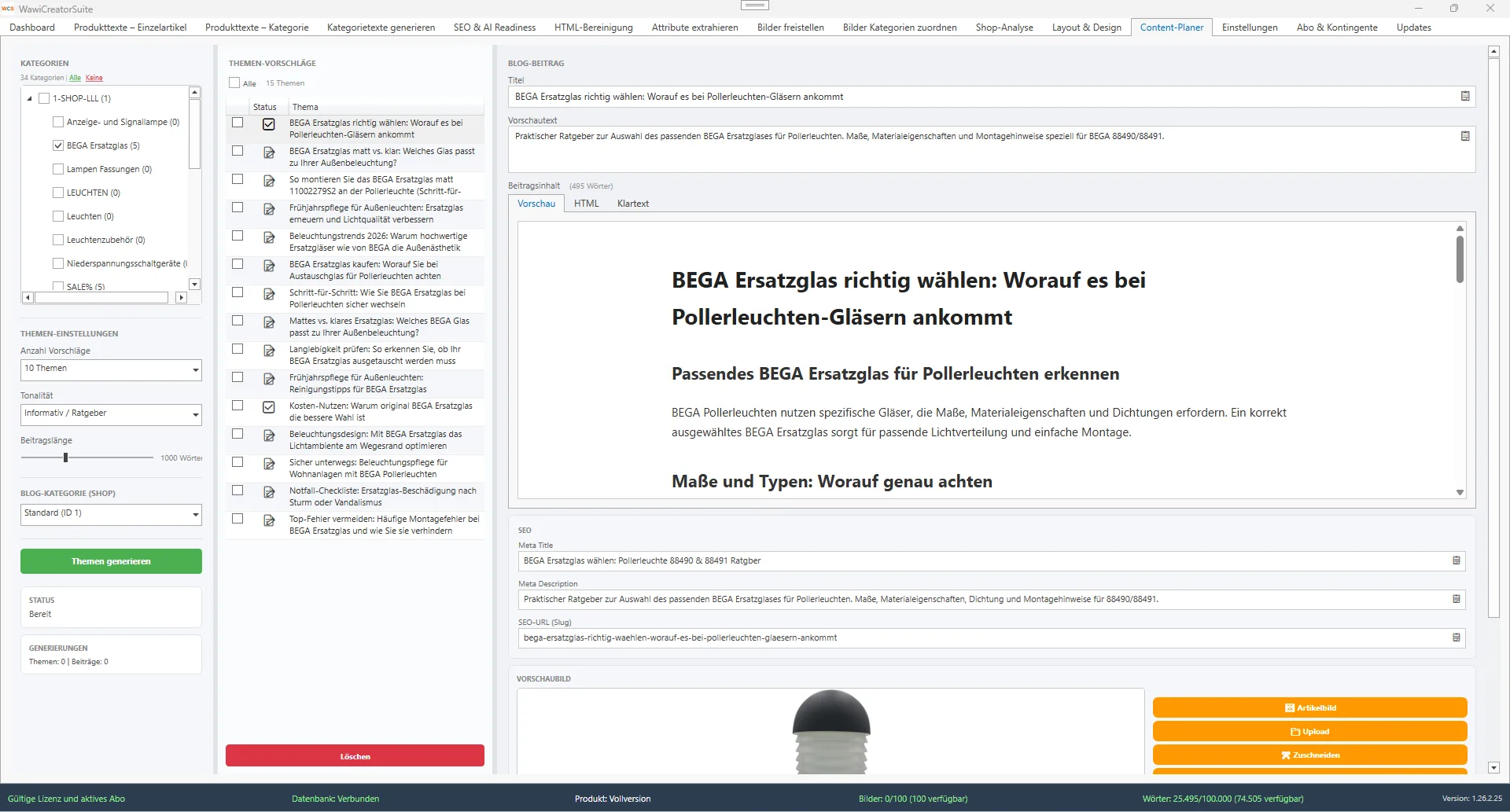The height and width of the screenshot is (812, 1510).
Task: Open the 'SEO & AI Readiness' tab
Action: tap(494, 27)
